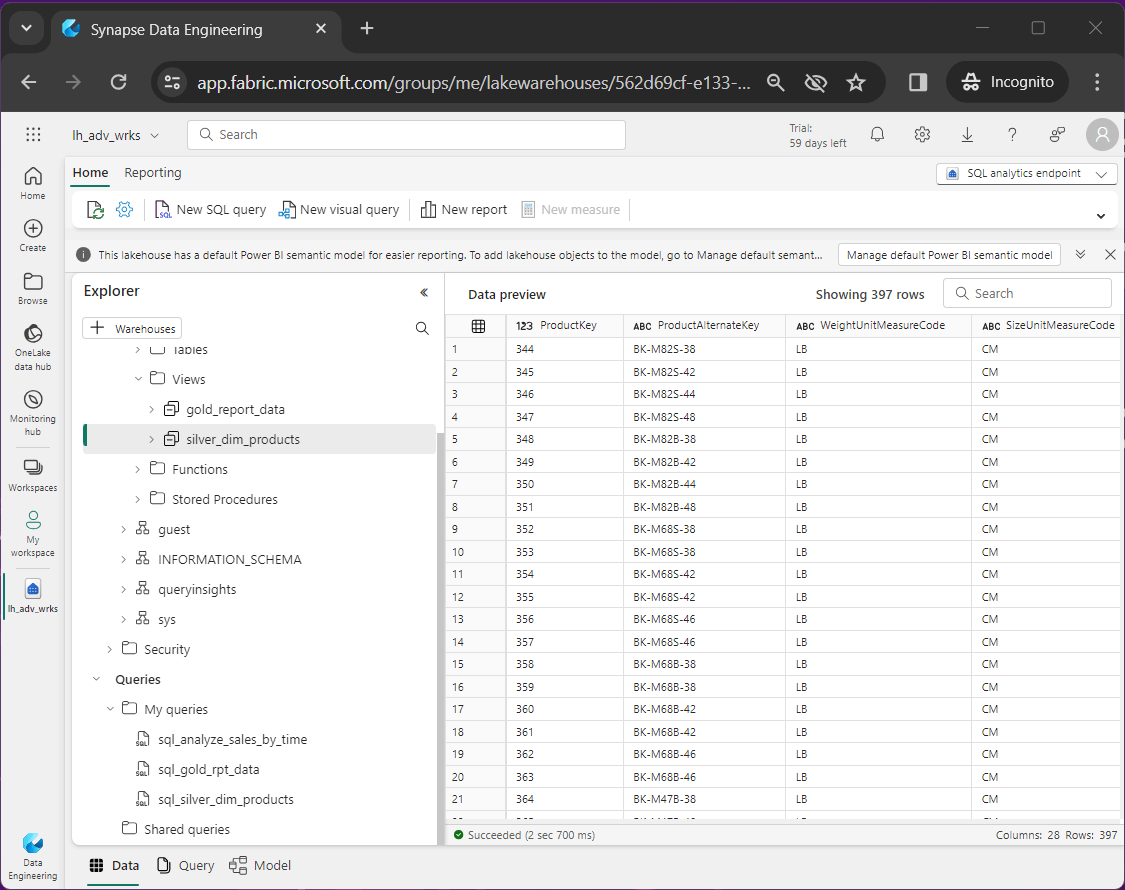Click New SQL query button
Viewport: 1125px width, 890px height.
pyautogui.click(x=211, y=210)
